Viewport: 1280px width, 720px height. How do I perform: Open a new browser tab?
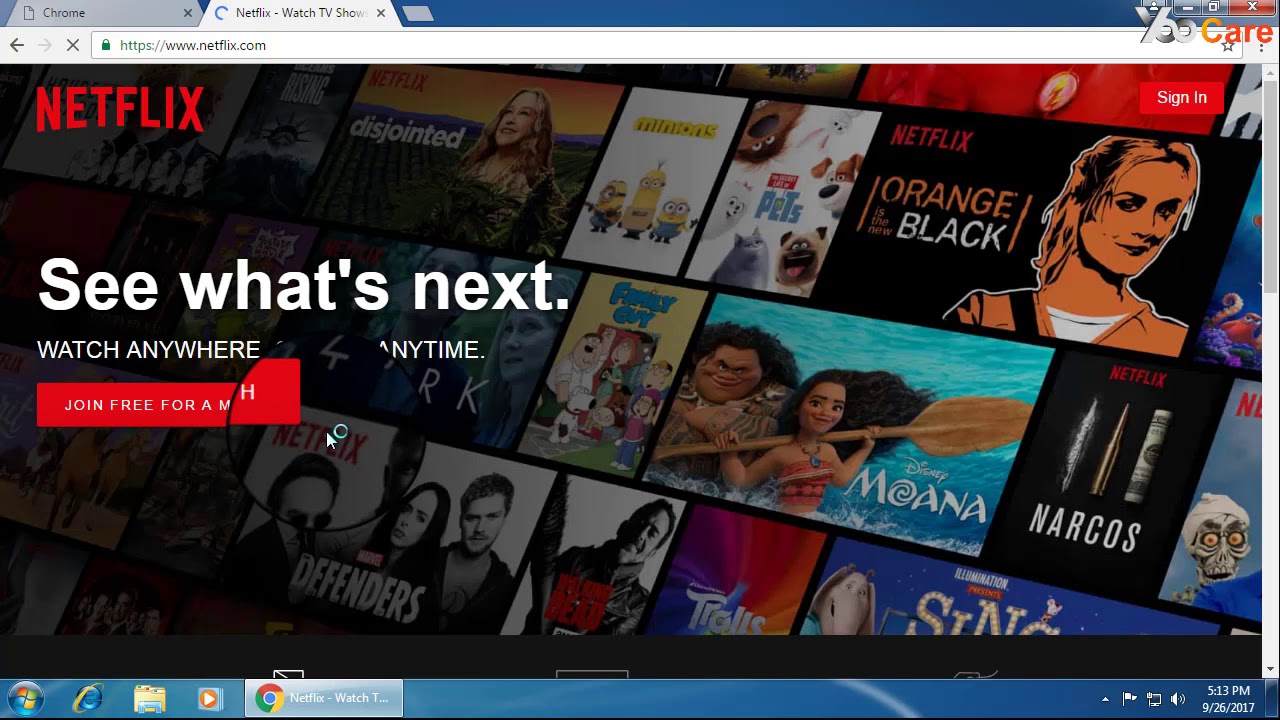point(417,13)
